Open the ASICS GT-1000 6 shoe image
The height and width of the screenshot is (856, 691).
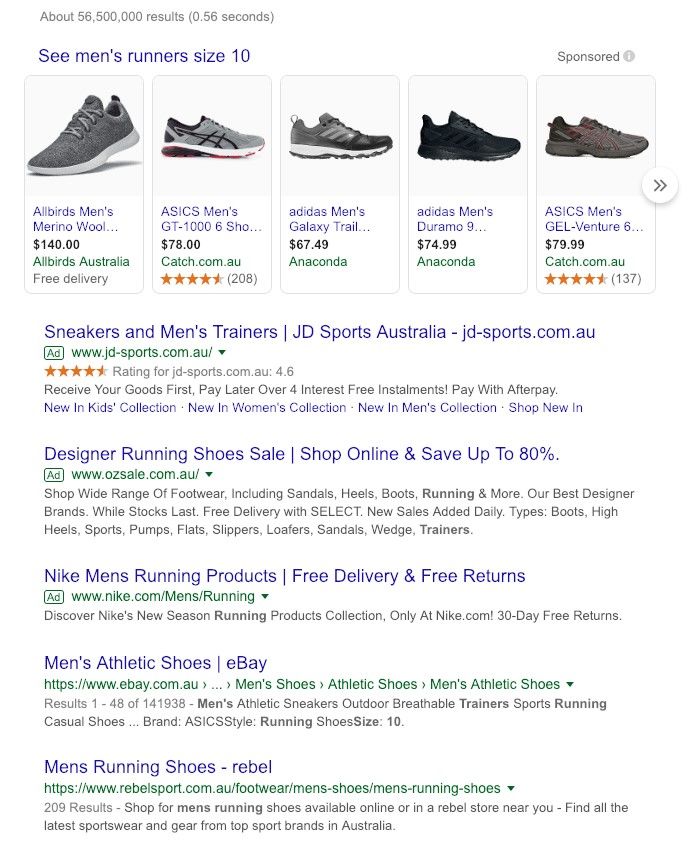click(212, 136)
